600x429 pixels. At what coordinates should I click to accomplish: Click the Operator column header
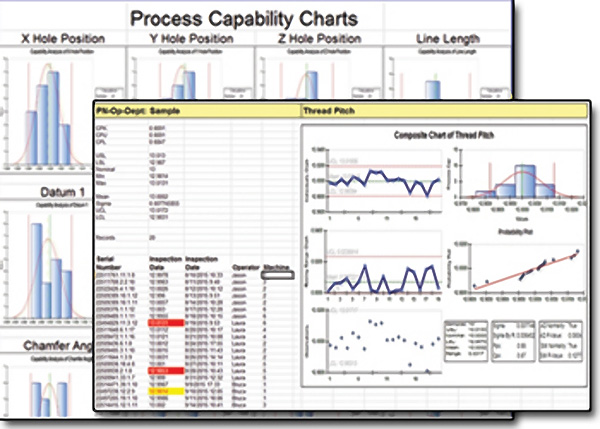click(x=246, y=267)
